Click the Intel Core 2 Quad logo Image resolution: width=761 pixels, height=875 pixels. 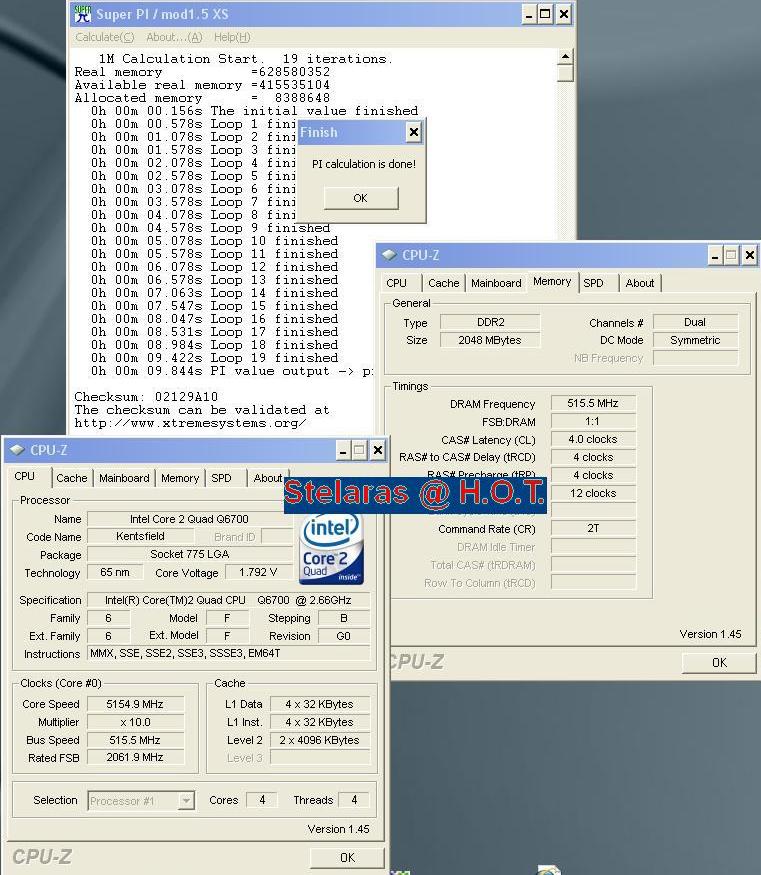coord(331,549)
